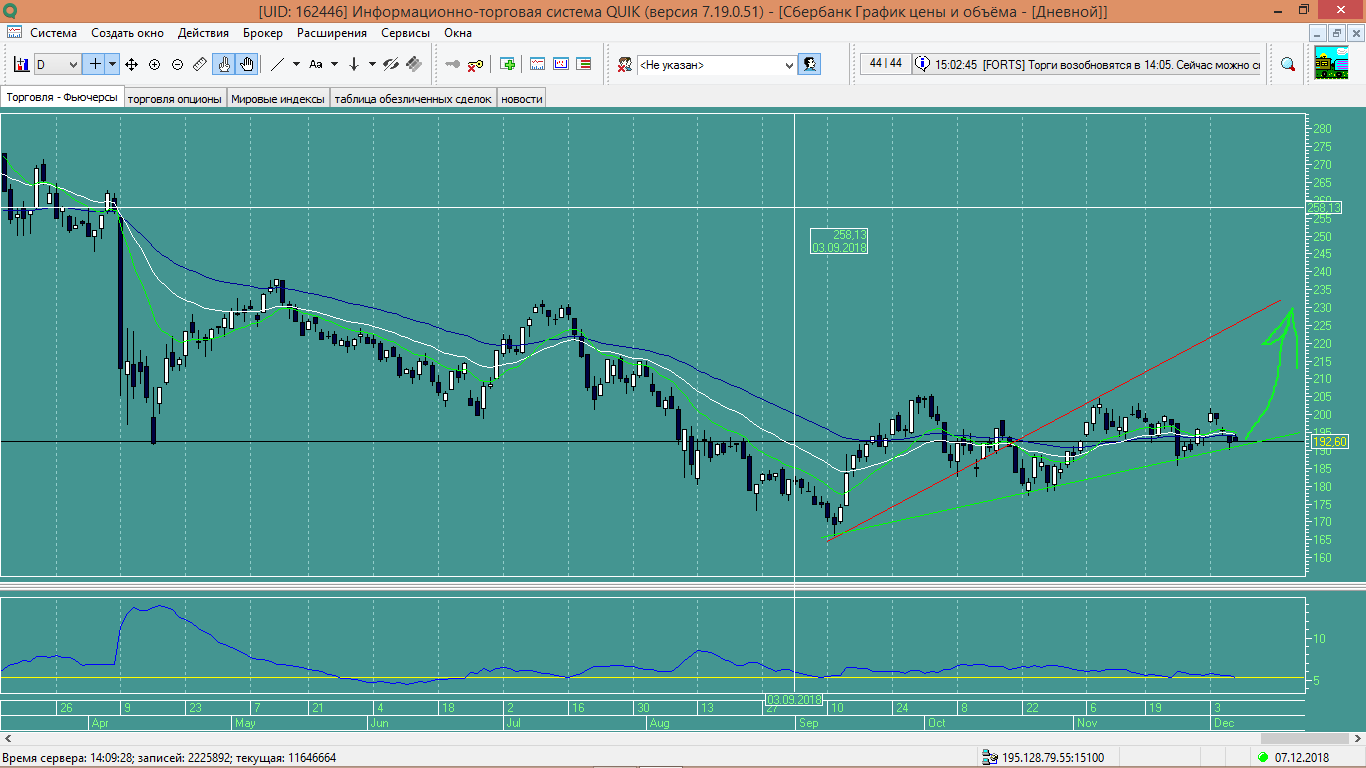Click the green plus add icon
Image resolution: width=1366 pixels, height=768 pixels.
pos(508,64)
